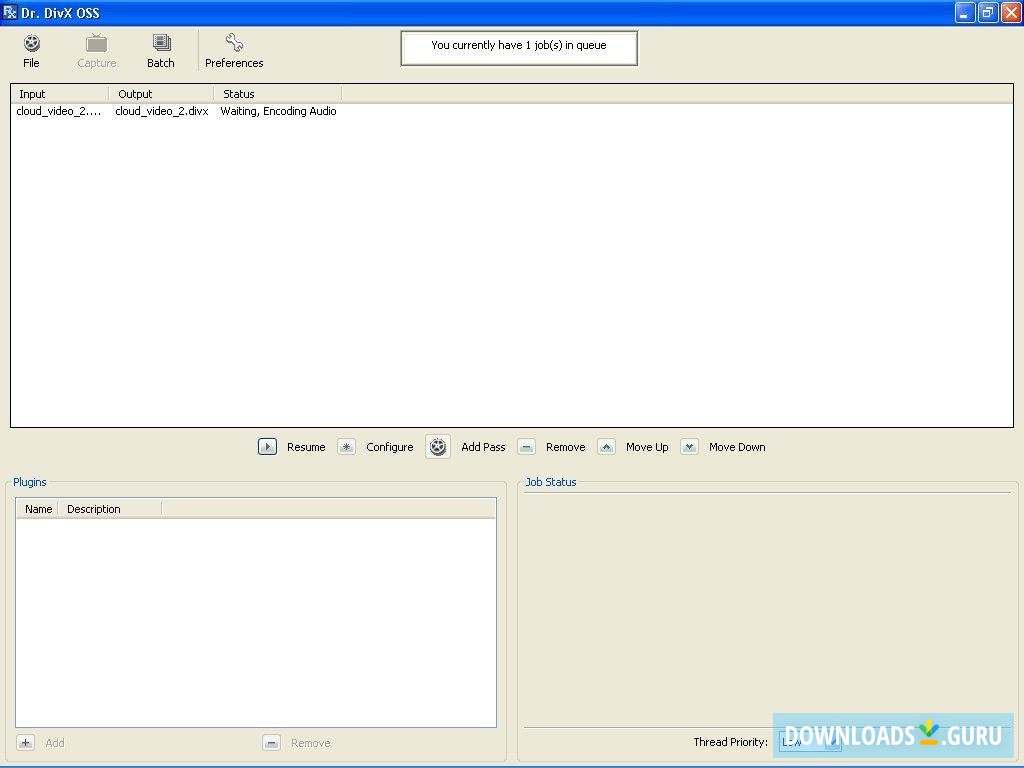Click the Move Up arrow icon

pos(606,446)
